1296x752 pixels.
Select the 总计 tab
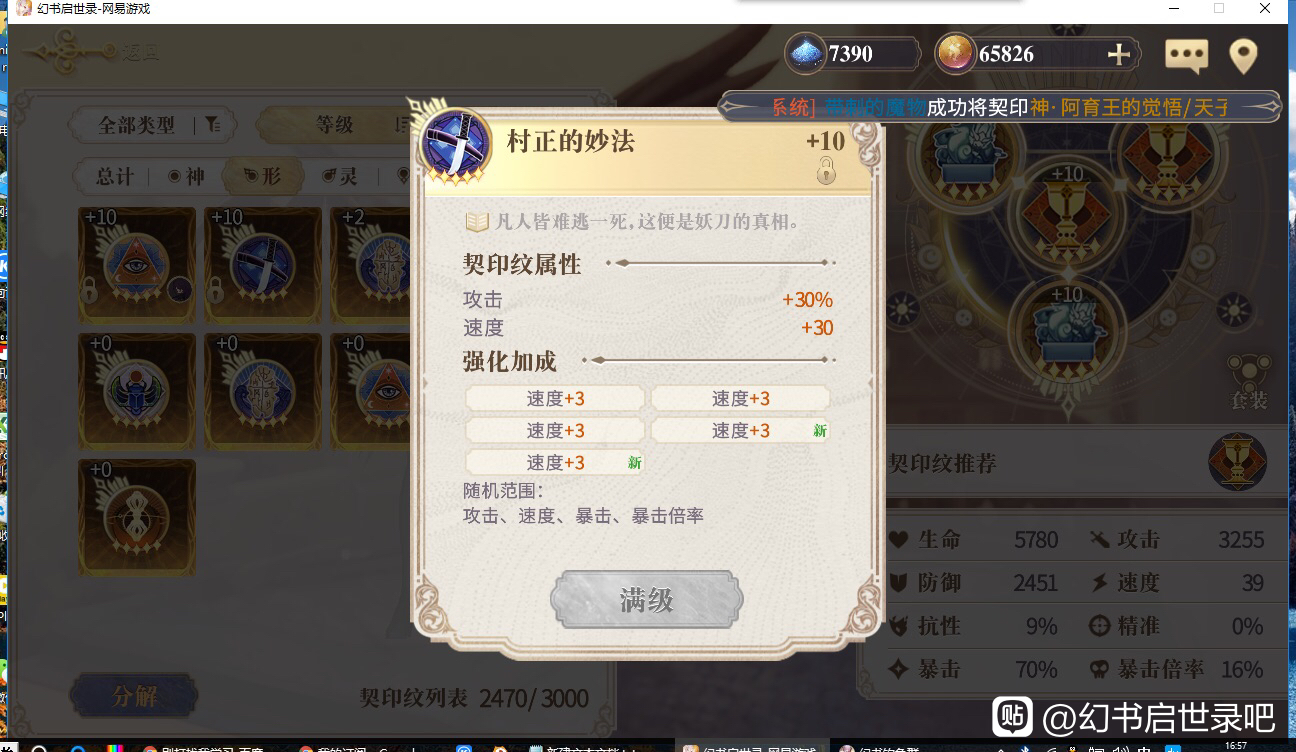[115, 176]
